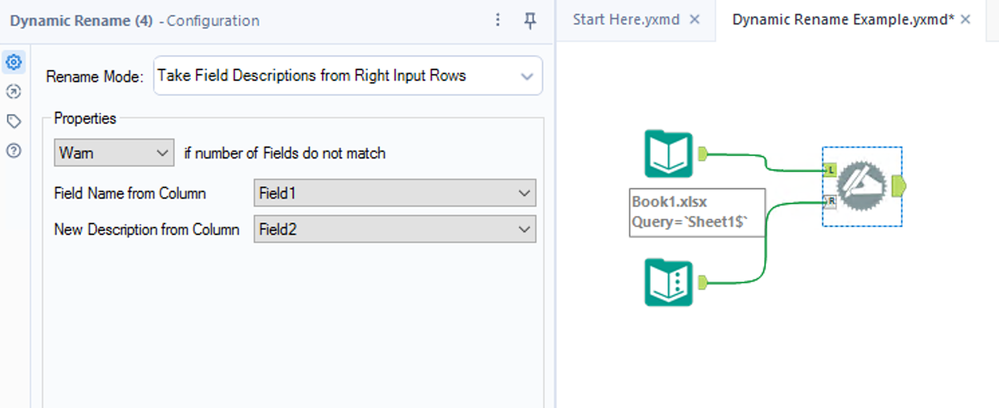Open the Field Name from Column dropdown
Screen dimensions: 999x408
[395, 193]
